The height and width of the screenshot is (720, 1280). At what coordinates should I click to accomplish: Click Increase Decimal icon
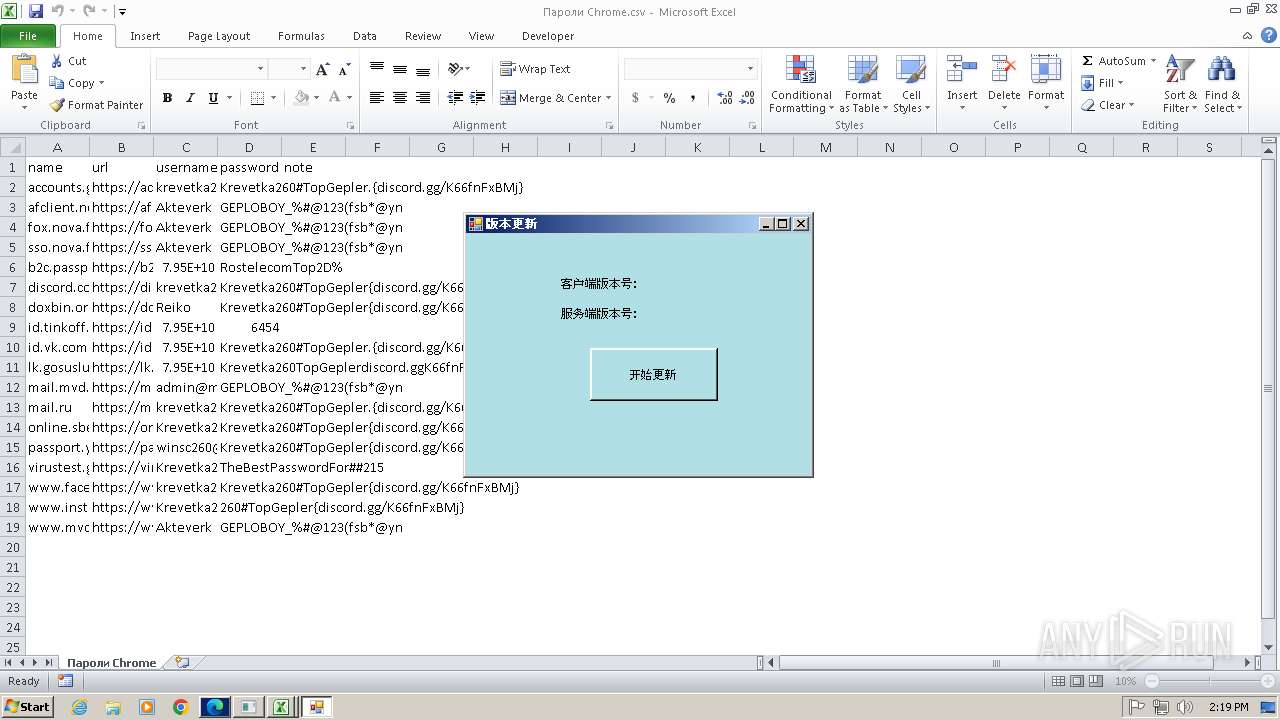725,98
